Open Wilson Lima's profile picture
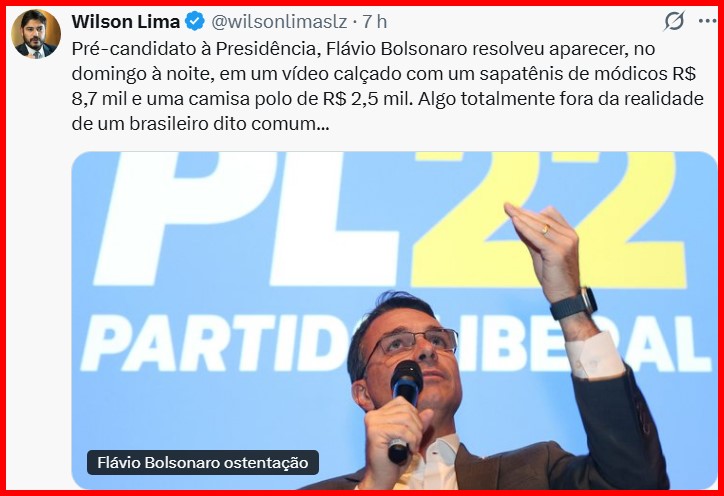The width and height of the screenshot is (724, 496). tap(36, 34)
